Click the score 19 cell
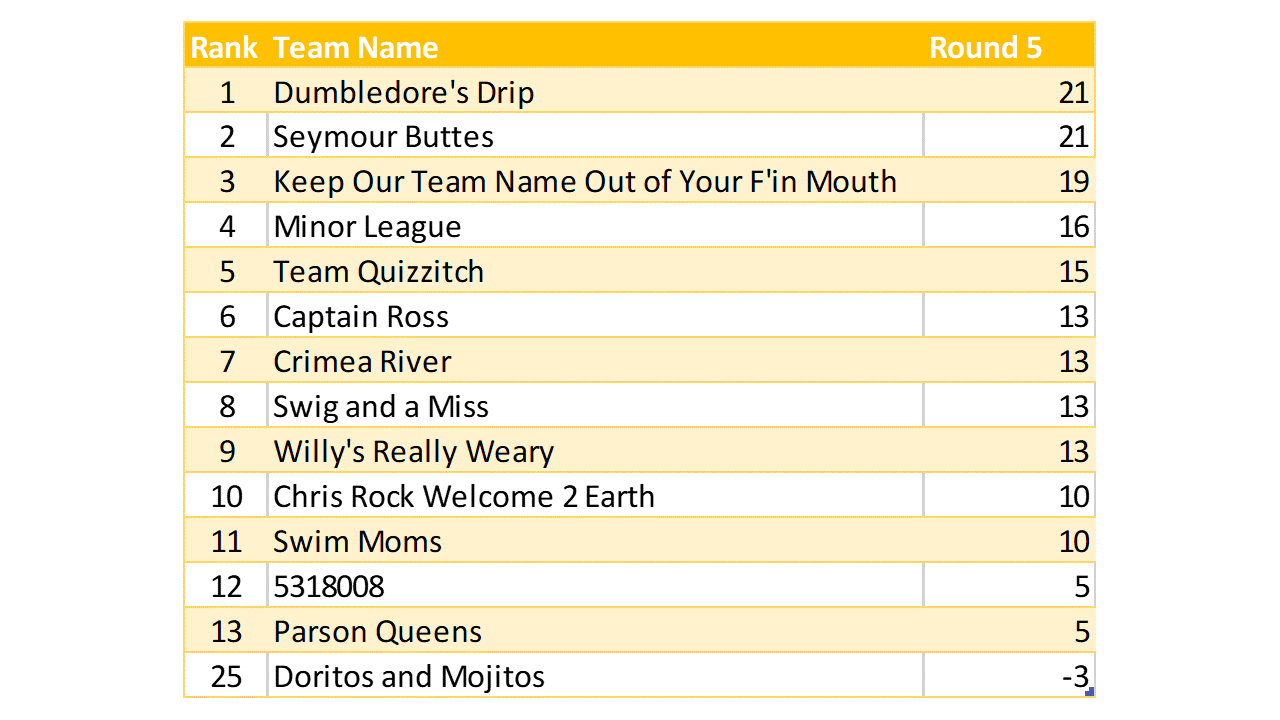The height and width of the screenshot is (720, 1280). tap(1073, 182)
